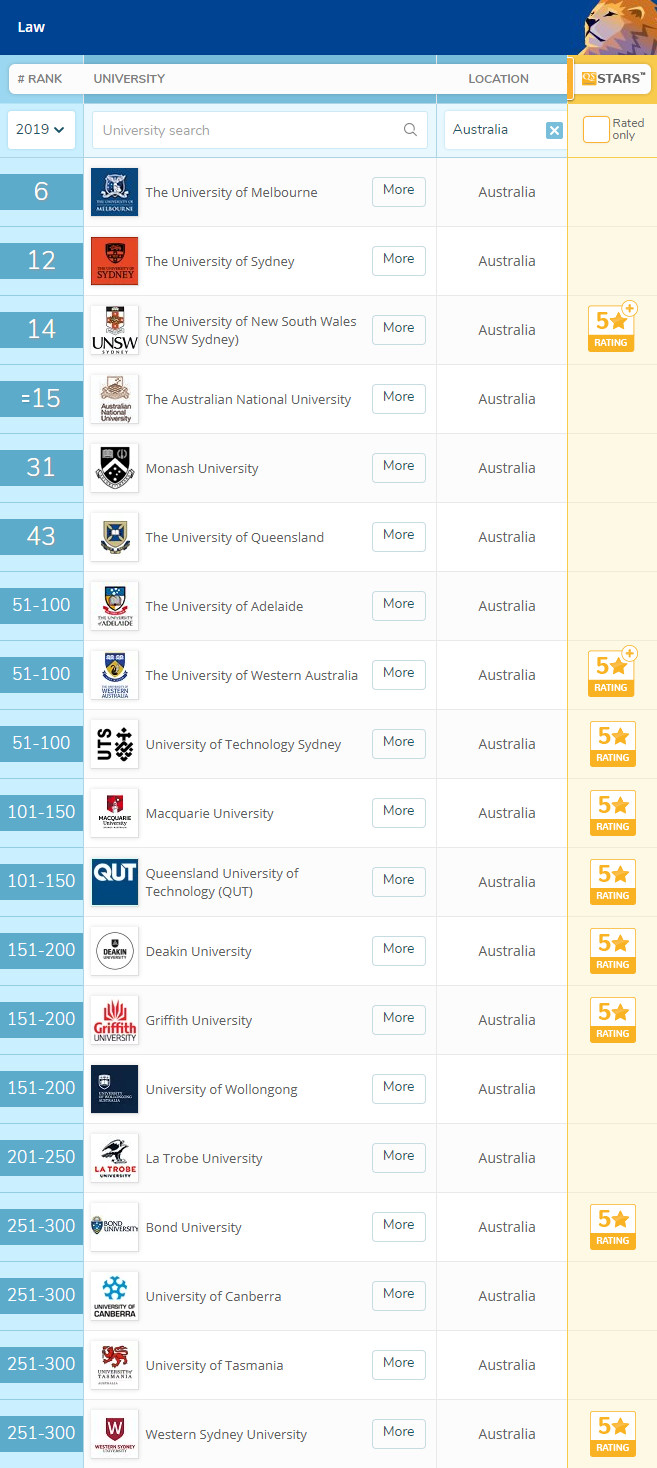Screen dimensions: 657x1468
Task: Open the Griffith University link
Action: pos(199,1021)
